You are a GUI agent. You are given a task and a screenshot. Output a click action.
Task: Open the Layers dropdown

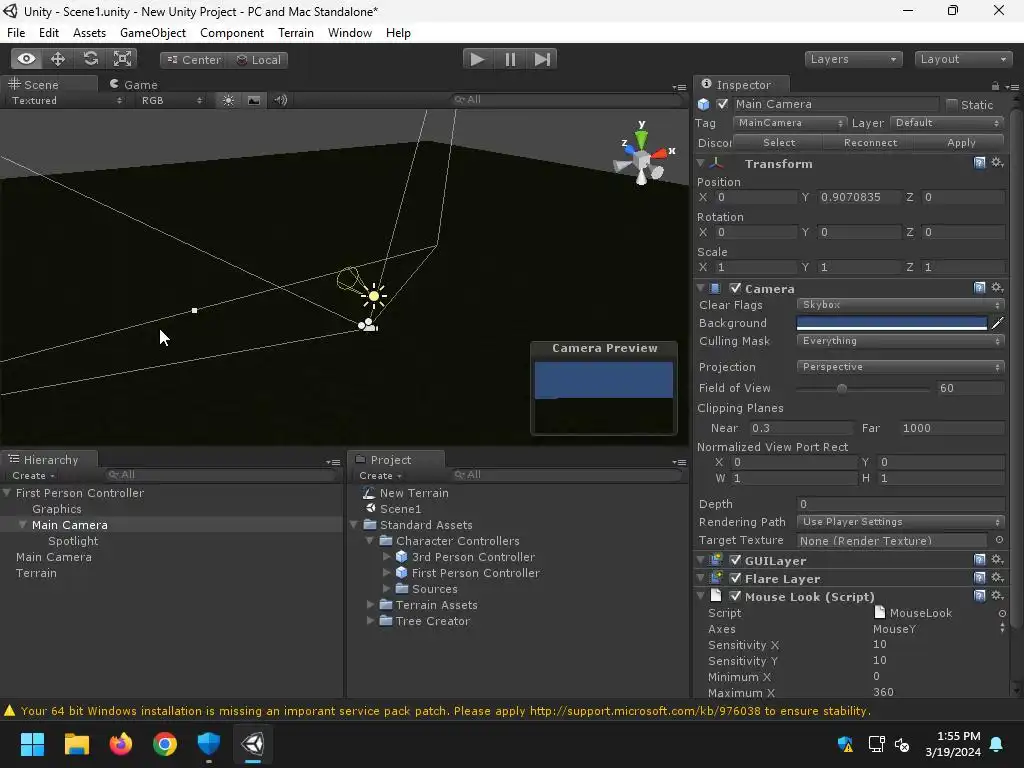click(x=853, y=59)
